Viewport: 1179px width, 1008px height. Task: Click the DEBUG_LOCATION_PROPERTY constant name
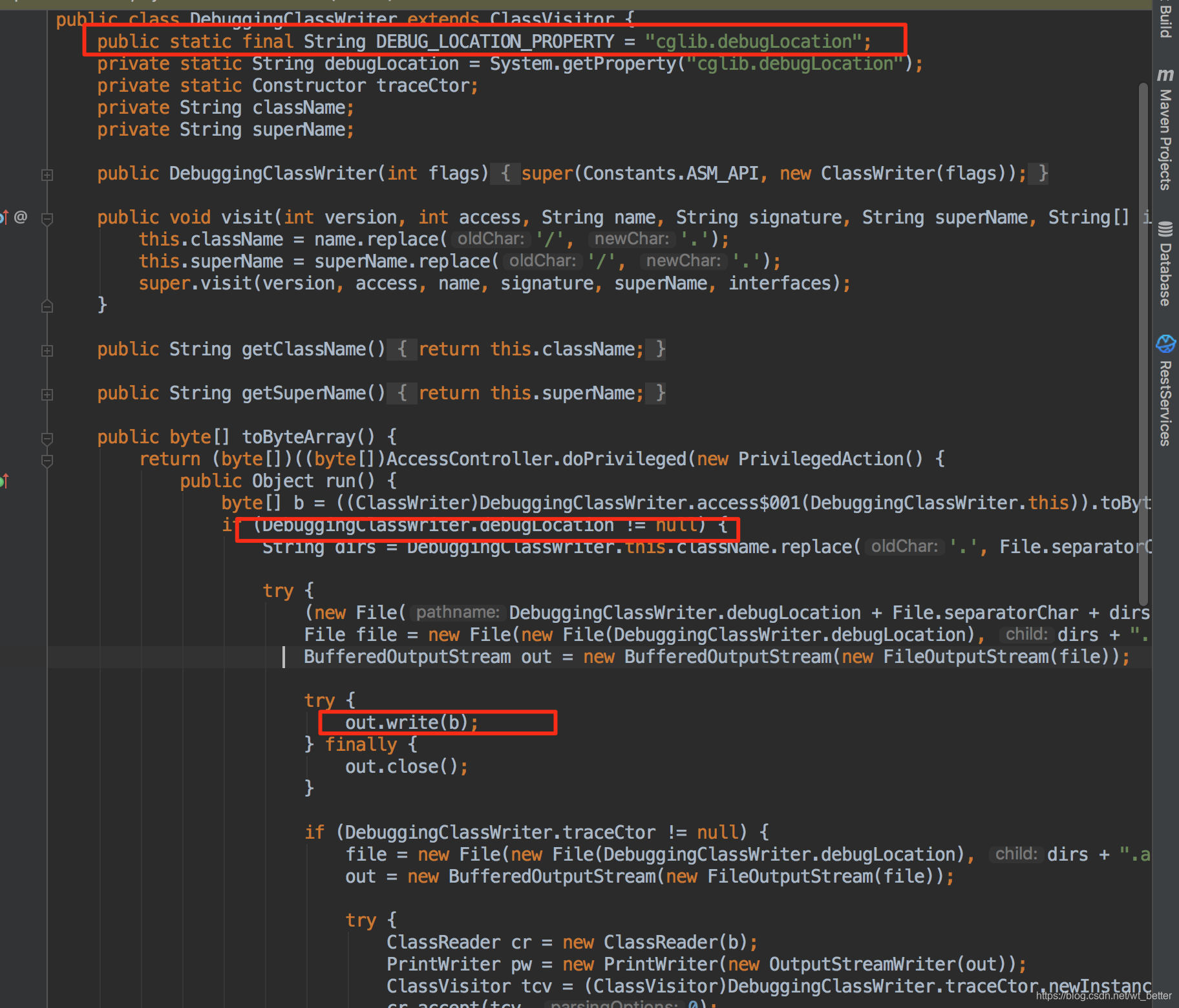[x=495, y=41]
